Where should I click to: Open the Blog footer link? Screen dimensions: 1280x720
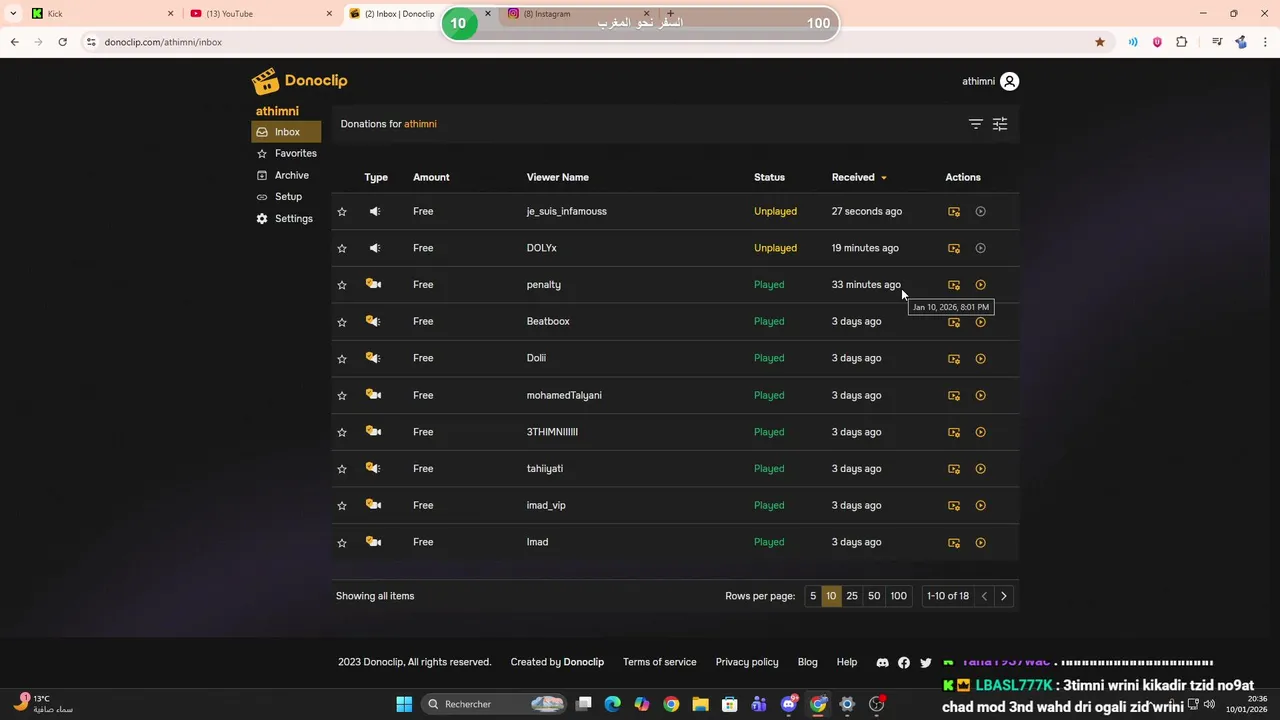coord(807,662)
